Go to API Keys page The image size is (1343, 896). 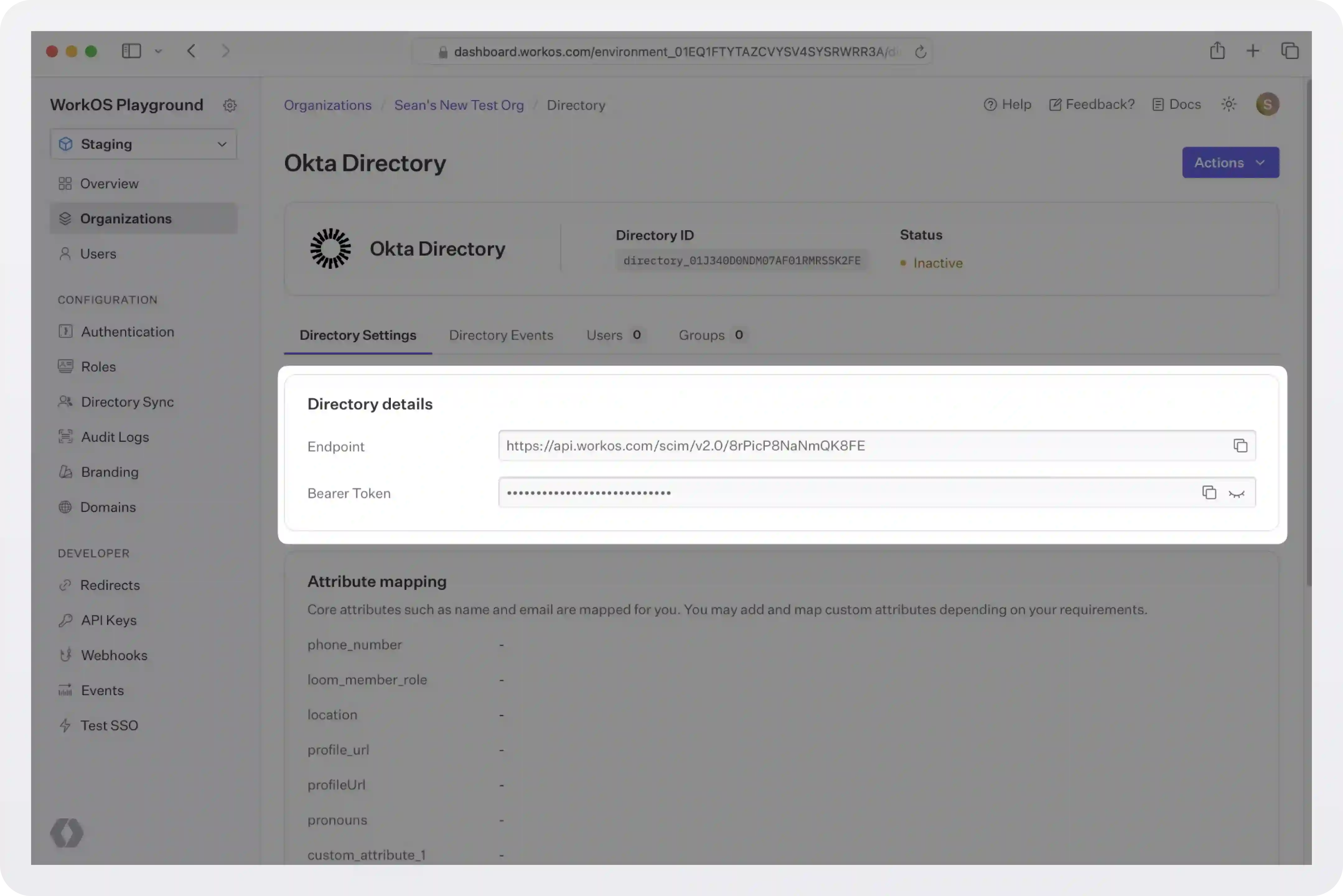pos(109,620)
